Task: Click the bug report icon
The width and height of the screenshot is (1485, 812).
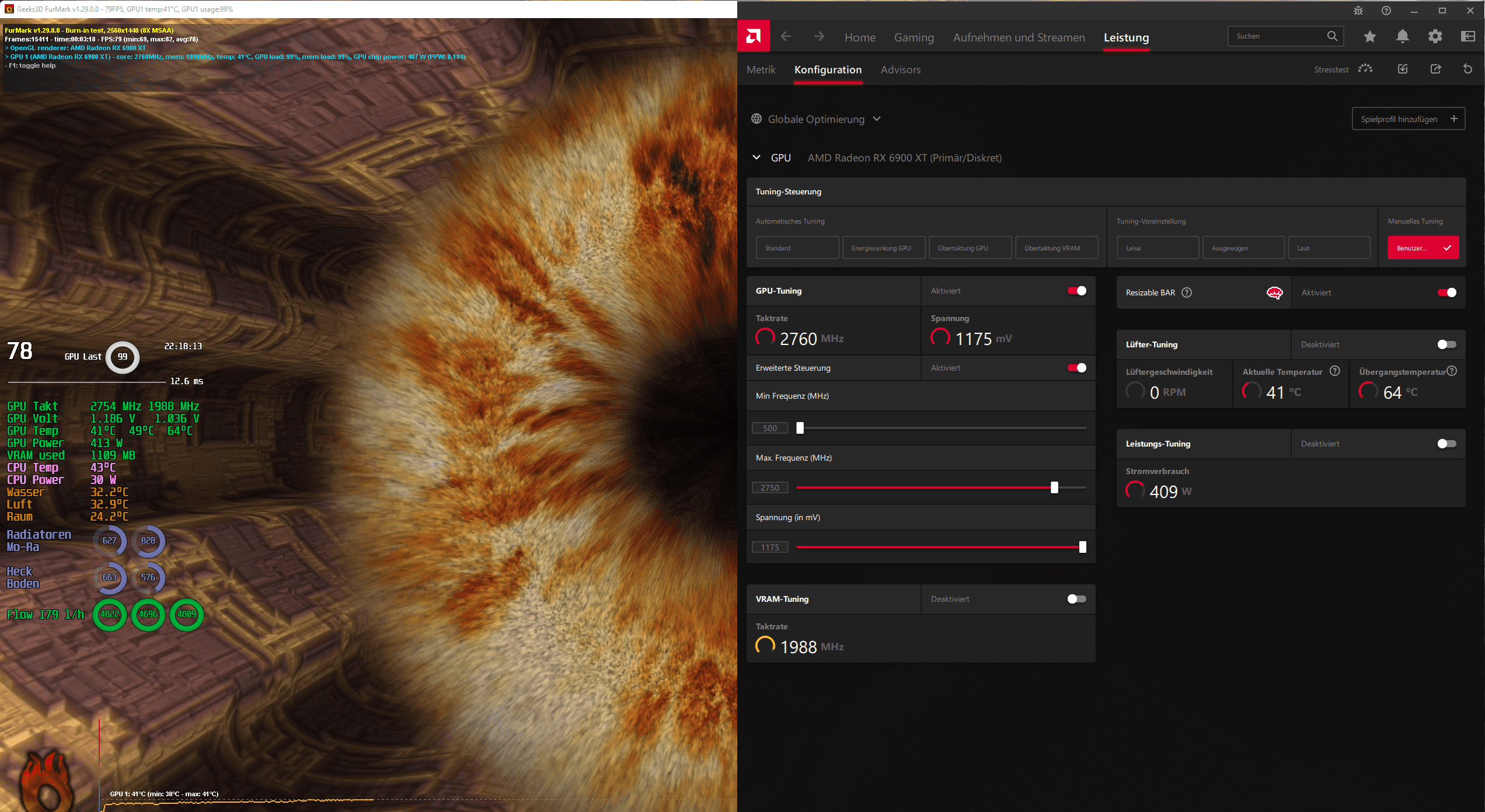Action: [x=1358, y=11]
